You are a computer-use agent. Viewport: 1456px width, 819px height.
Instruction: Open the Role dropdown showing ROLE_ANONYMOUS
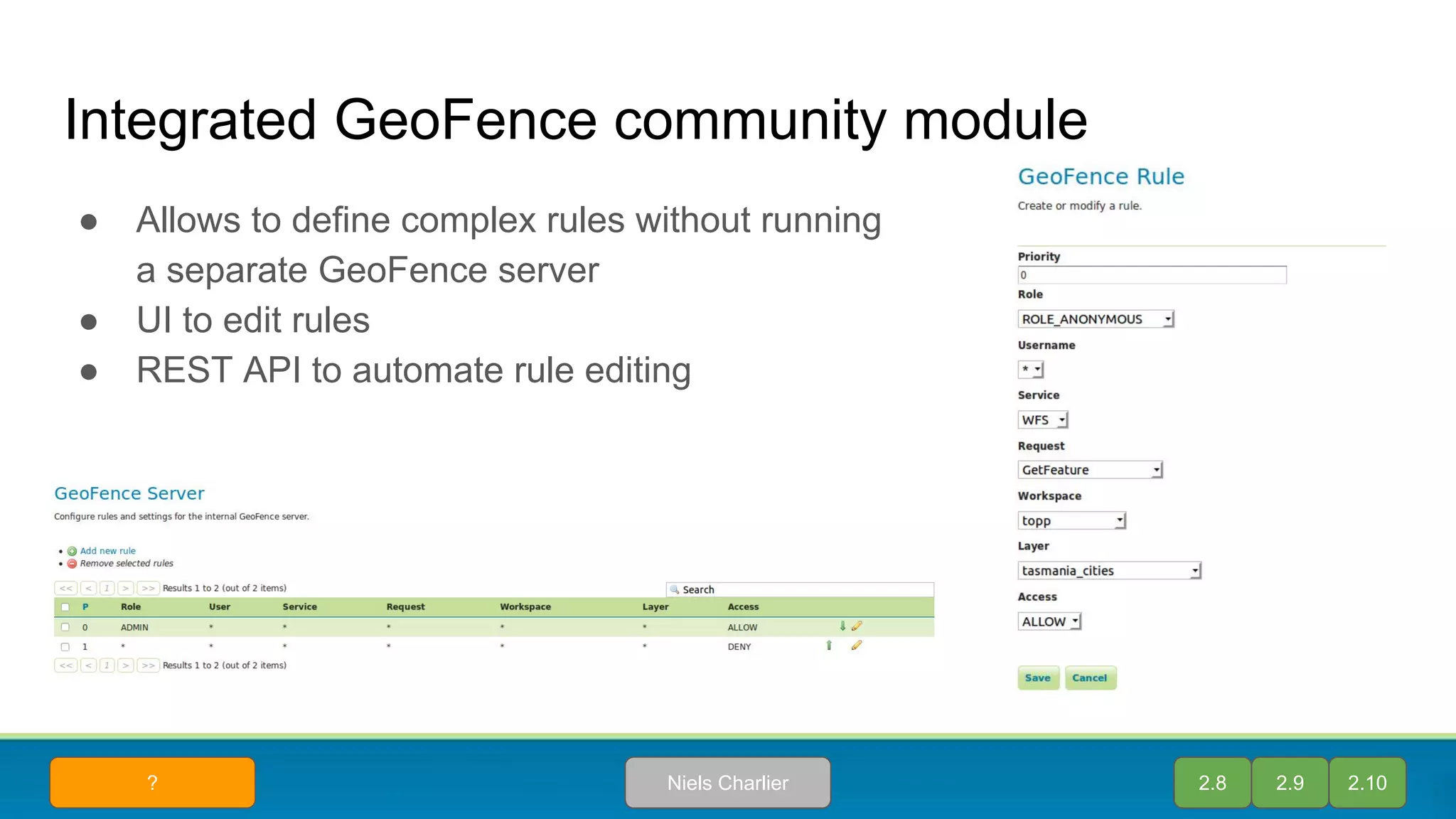[1096, 319]
